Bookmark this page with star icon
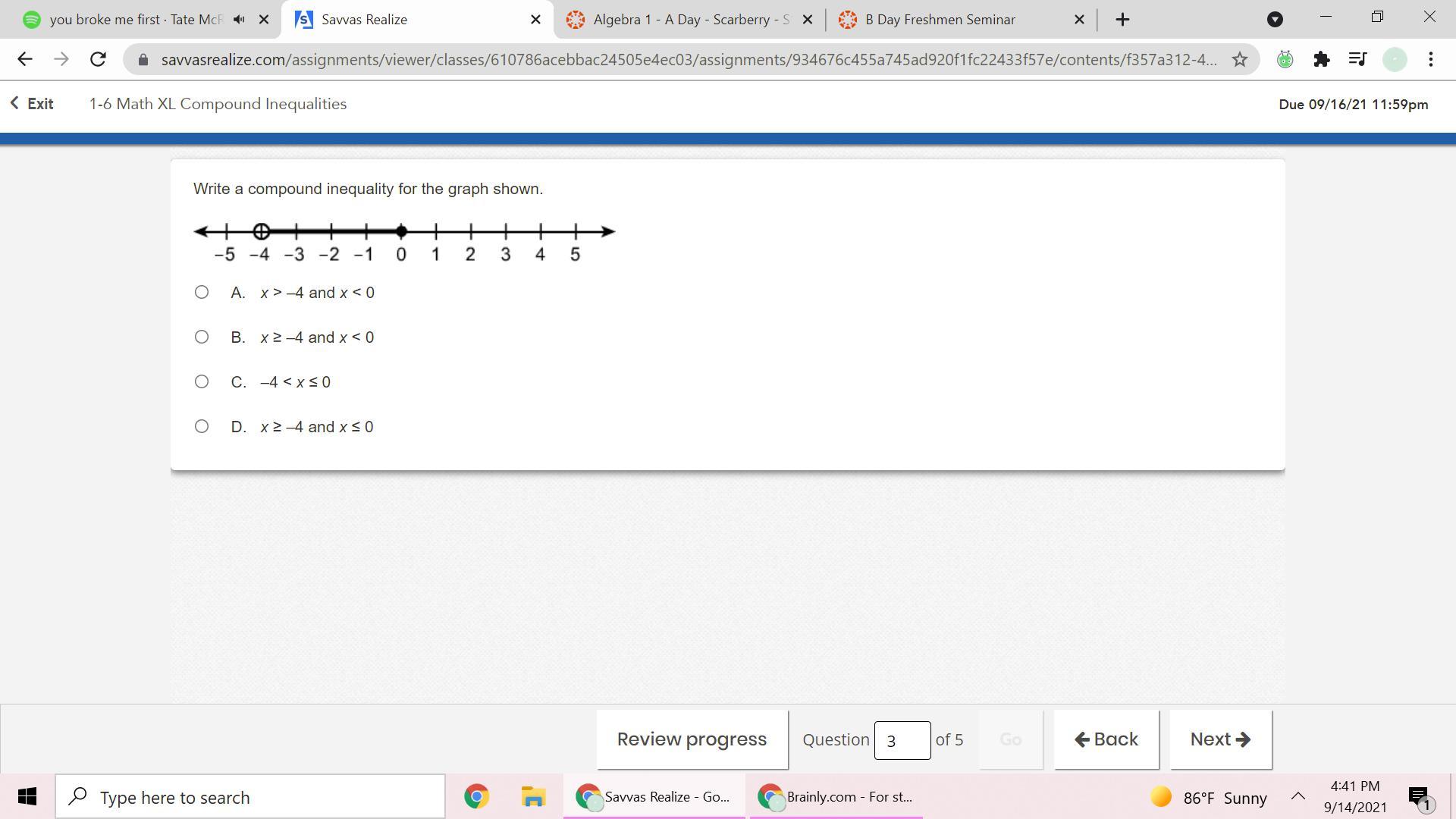Image resolution: width=1456 pixels, height=819 pixels. [x=1239, y=59]
